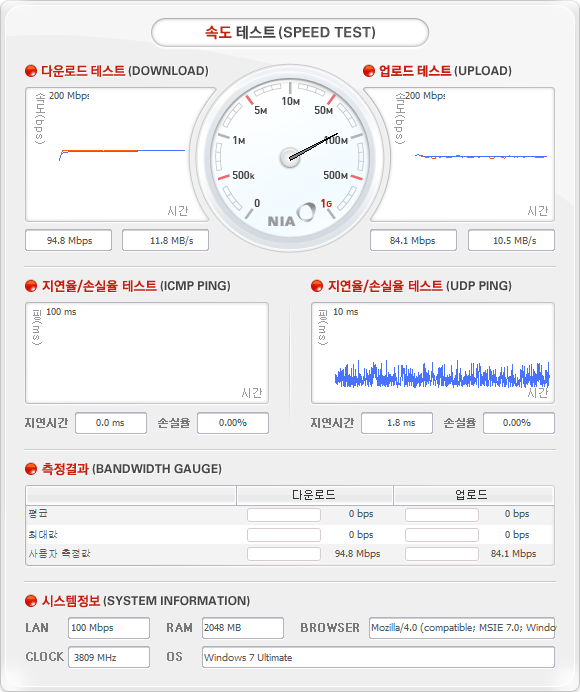Click the 최대값 row label
Image resolution: width=580 pixels, height=692 pixels.
click(x=43, y=534)
